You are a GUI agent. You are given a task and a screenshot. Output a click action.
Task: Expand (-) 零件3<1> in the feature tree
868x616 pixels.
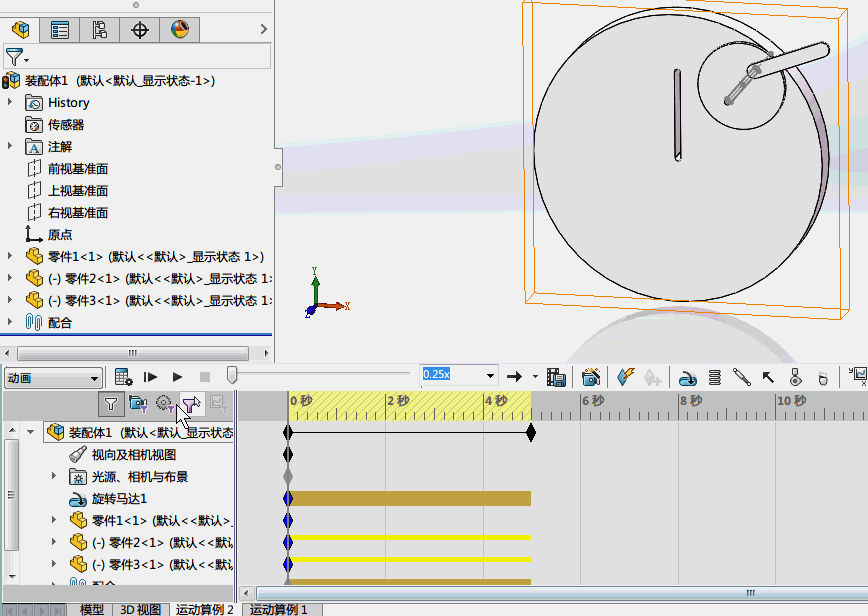[9, 300]
